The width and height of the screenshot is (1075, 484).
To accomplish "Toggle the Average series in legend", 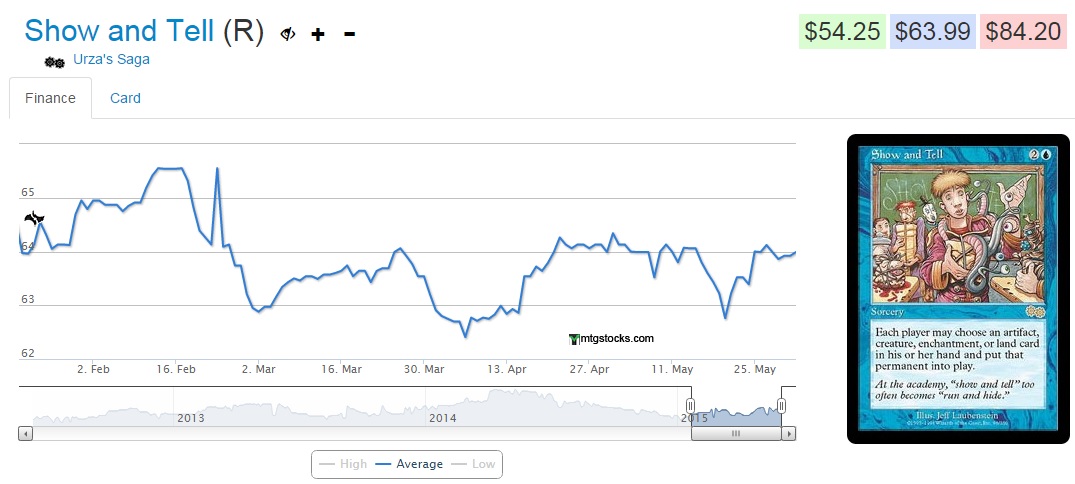I will pyautogui.click(x=408, y=464).
